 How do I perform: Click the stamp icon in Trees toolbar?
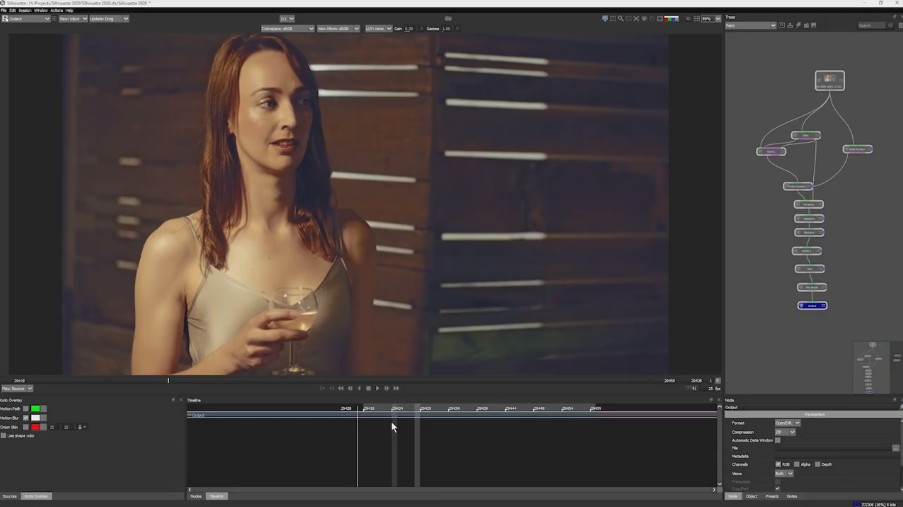point(790,25)
